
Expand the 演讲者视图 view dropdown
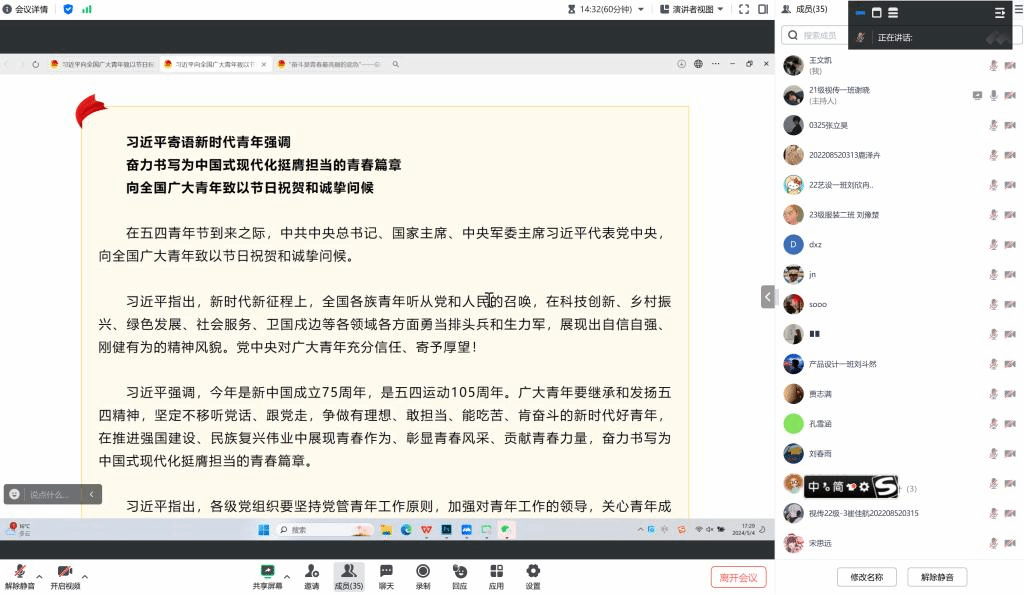click(691, 9)
